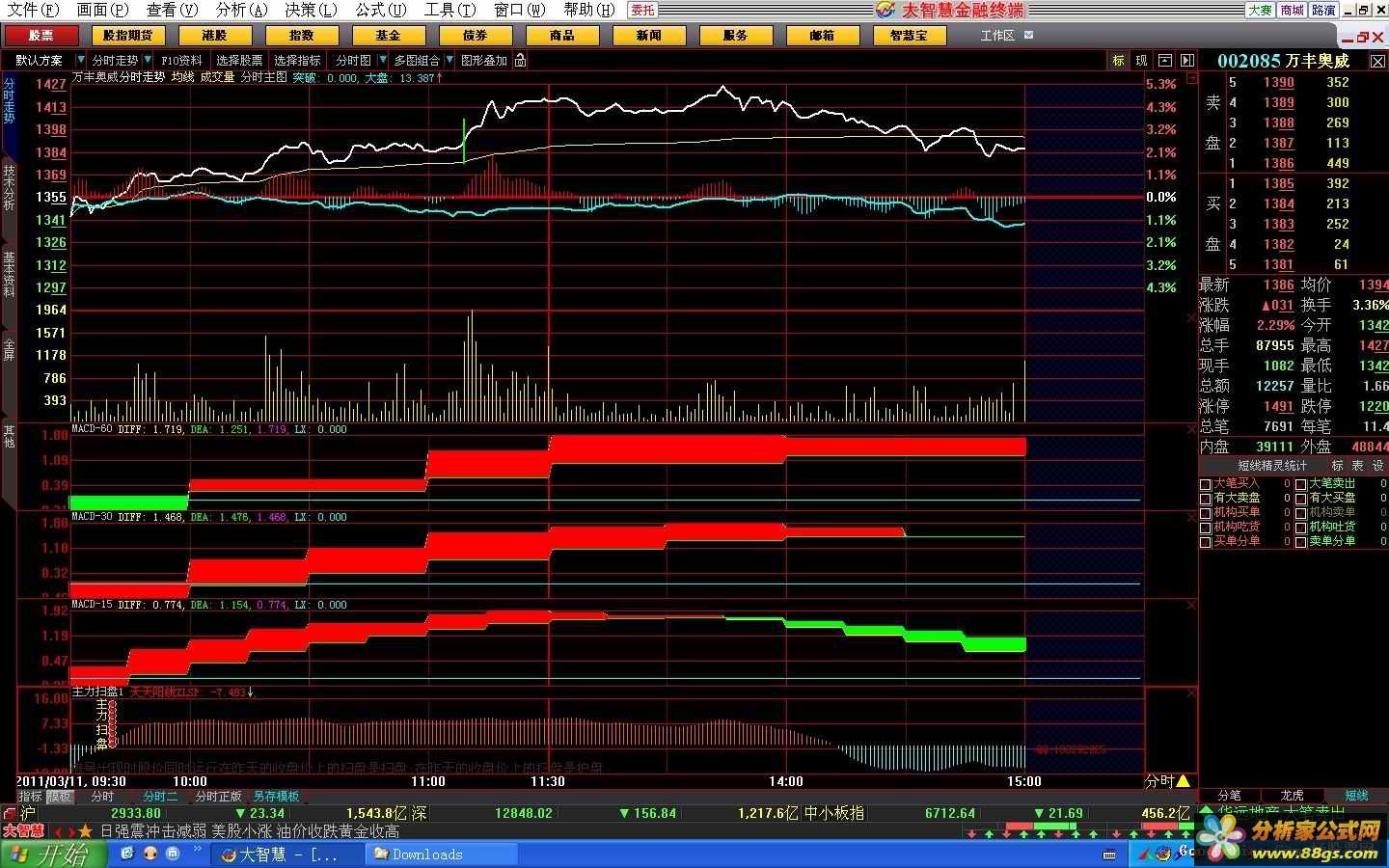Image resolution: width=1389 pixels, height=868 pixels.
Task: Click 图形叠加 in the chart toolbar
Action: click(483, 60)
